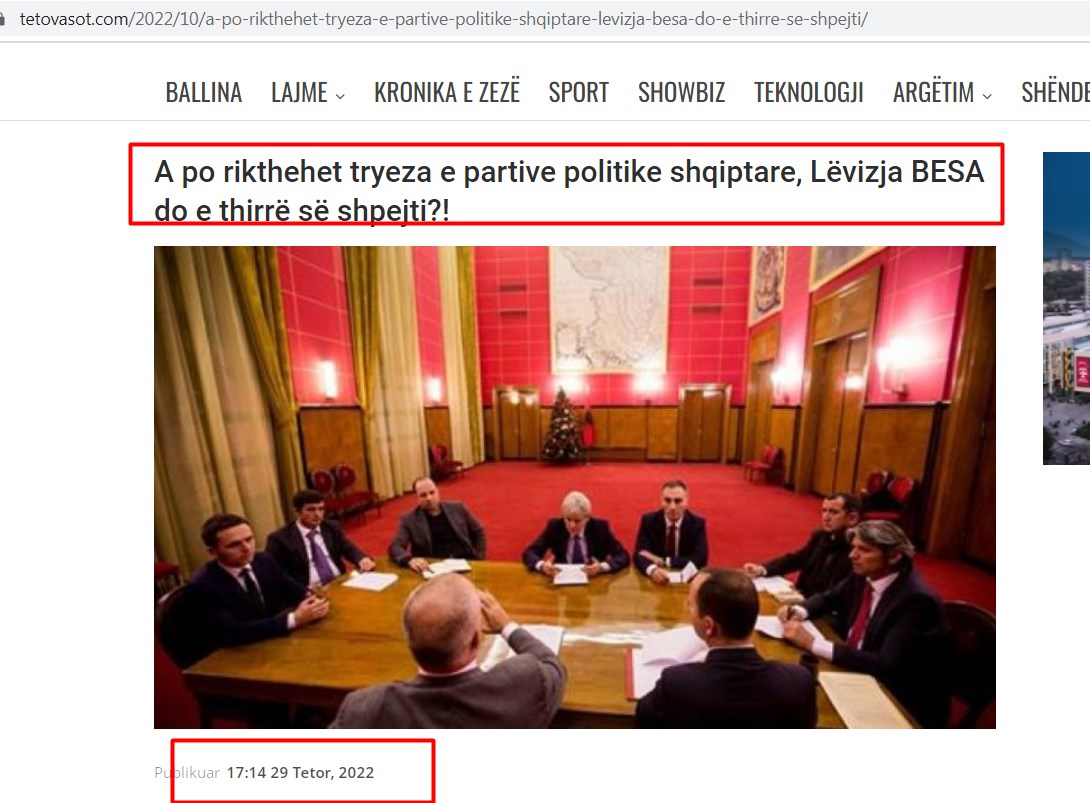The width and height of the screenshot is (1090, 803).
Task: Open the ARGËTIM menu item
Action: click(x=934, y=92)
